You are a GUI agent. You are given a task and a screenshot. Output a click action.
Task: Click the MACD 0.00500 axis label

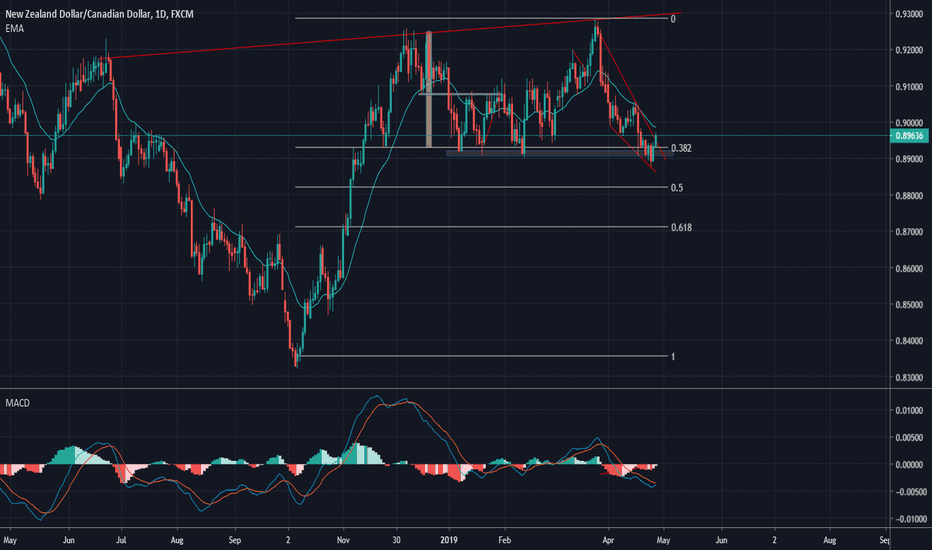pyautogui.click(x=909, y=438)
